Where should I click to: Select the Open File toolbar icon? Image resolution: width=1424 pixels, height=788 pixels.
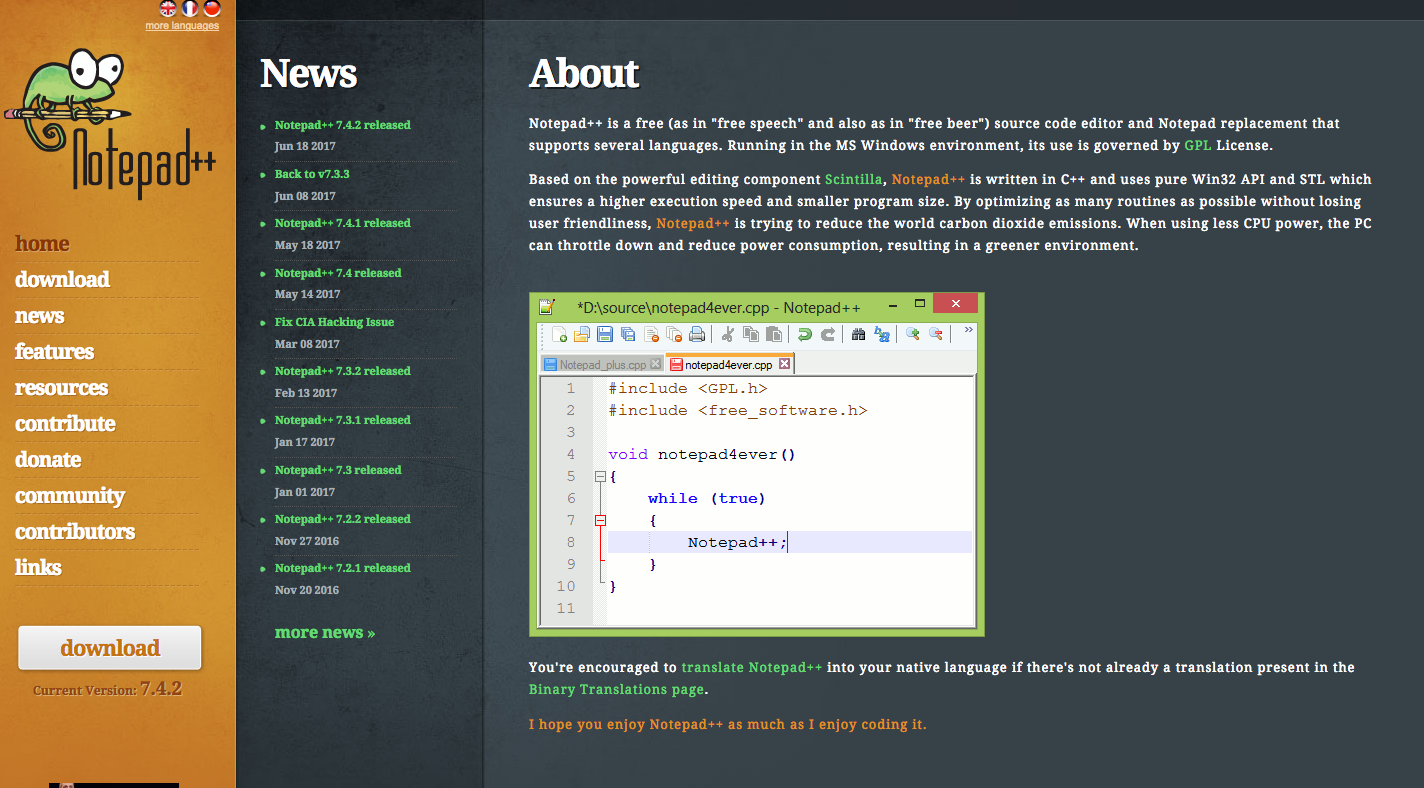582,334
